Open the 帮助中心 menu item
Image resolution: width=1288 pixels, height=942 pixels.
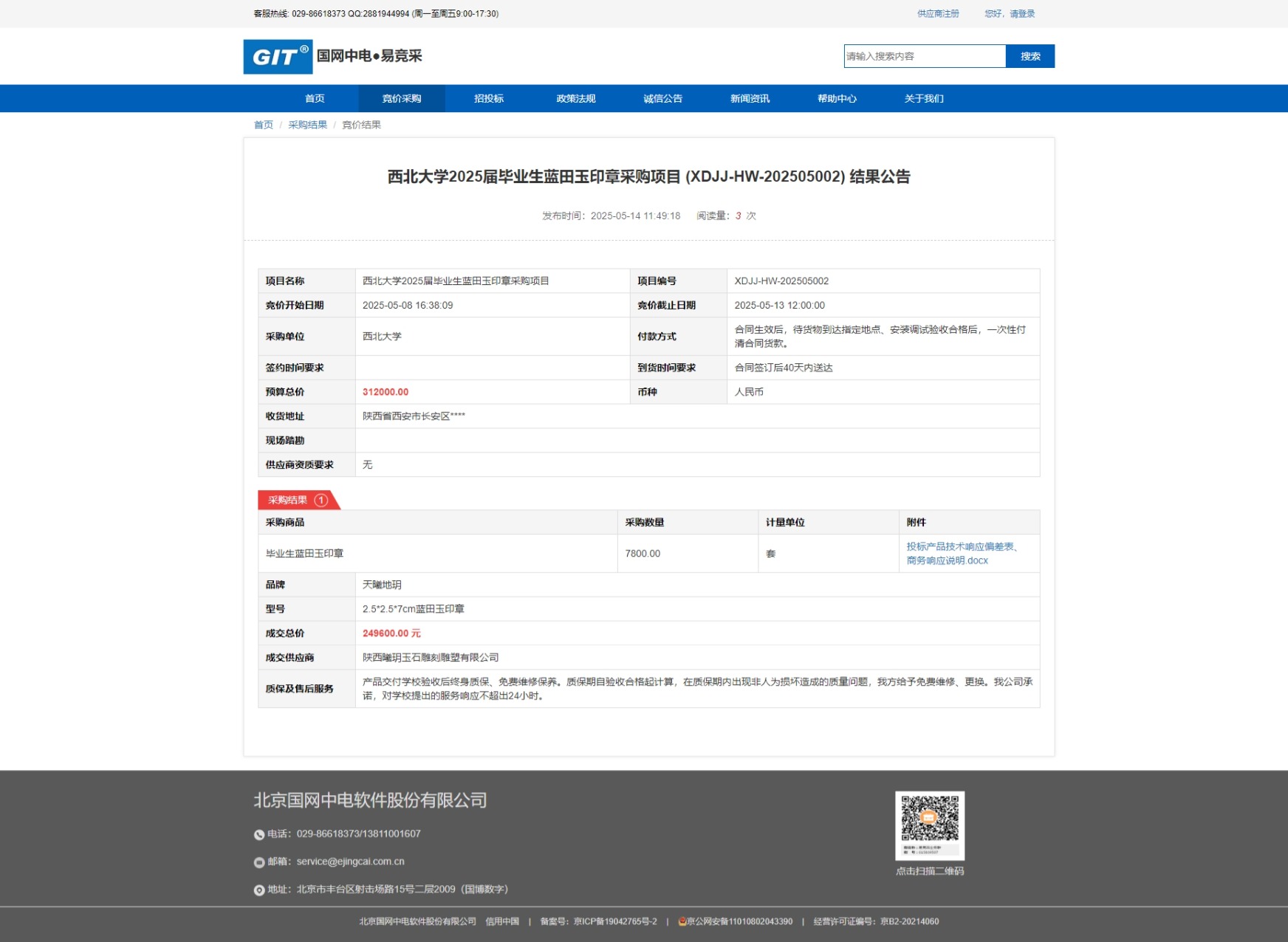tap(837, 99)
